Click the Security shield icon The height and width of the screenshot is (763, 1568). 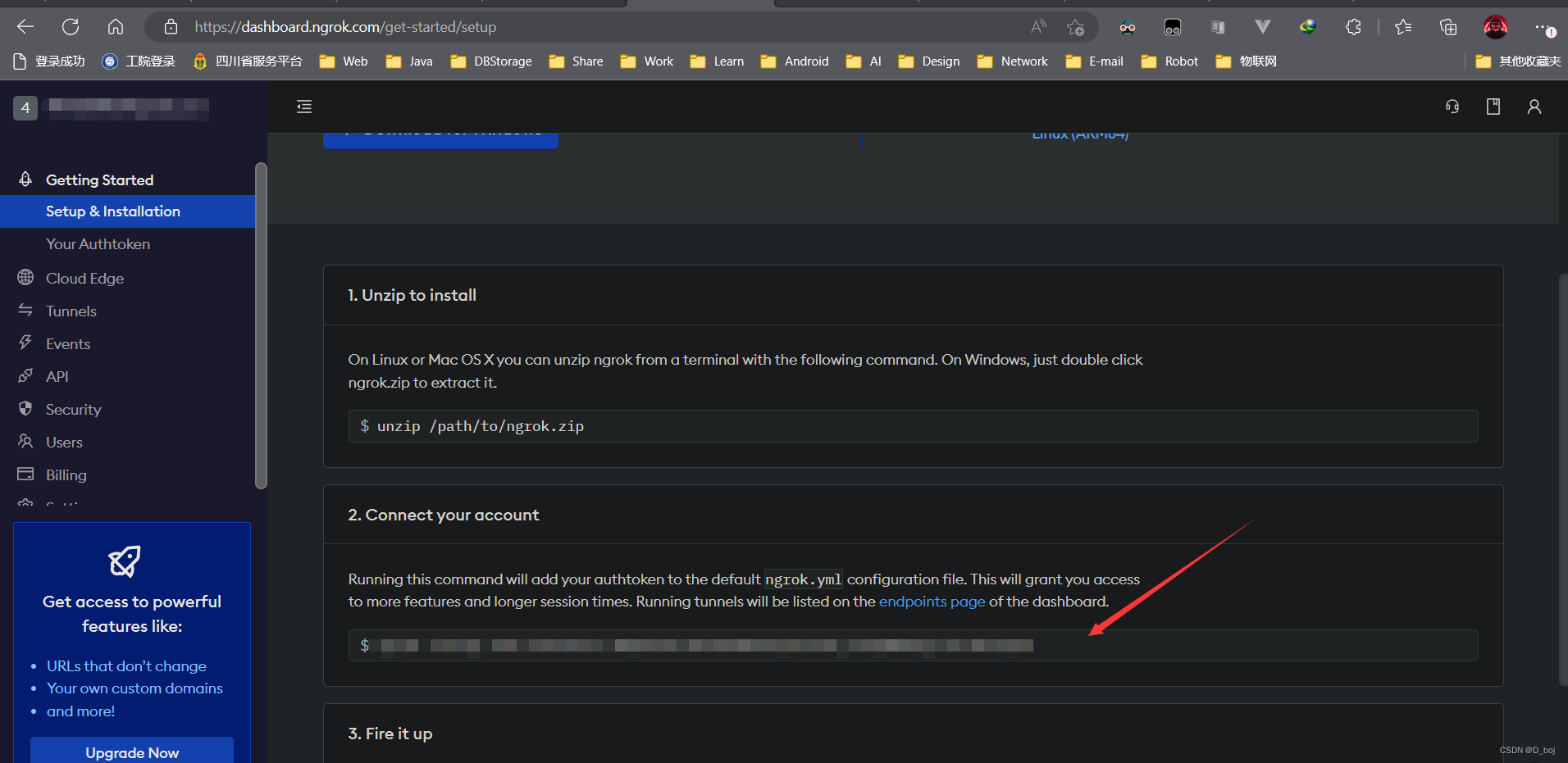tap(25, 408)
